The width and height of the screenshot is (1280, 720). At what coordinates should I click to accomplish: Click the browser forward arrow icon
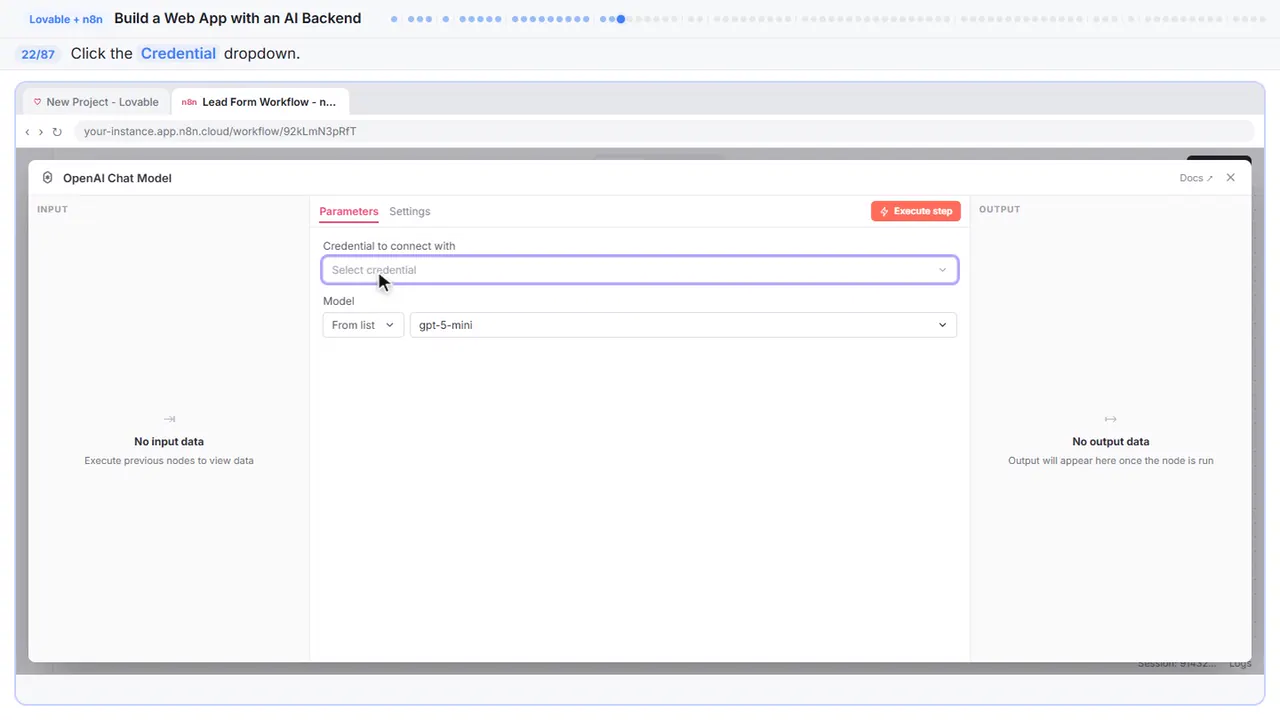click(41, 132)
